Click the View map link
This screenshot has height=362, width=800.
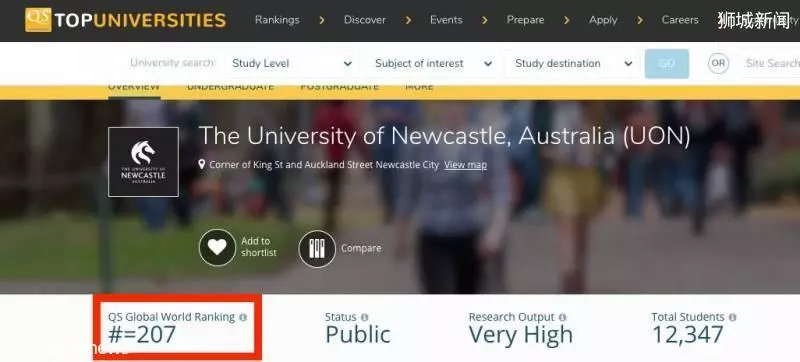(465, 165)
